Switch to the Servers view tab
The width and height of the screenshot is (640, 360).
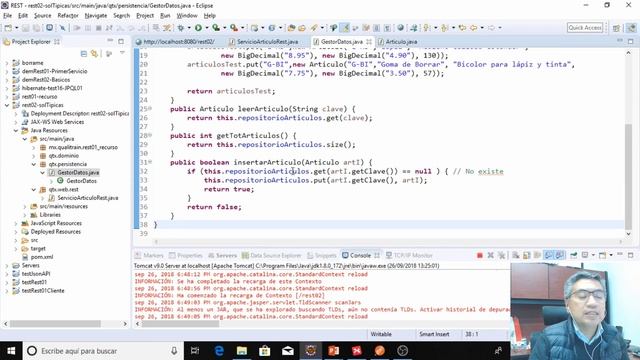[x=222, y=256]
